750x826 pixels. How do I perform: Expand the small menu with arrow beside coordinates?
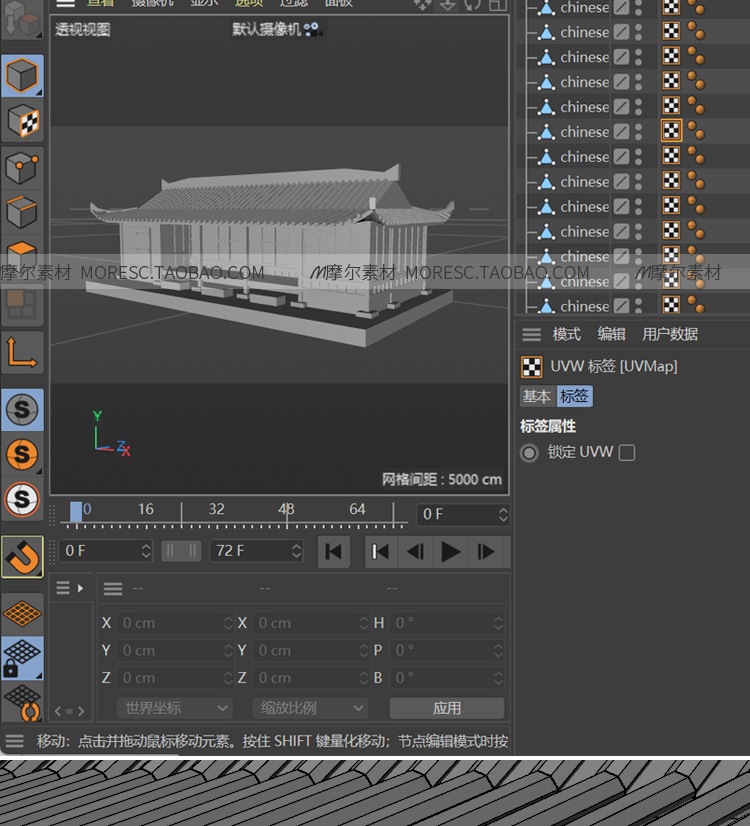[x=70, y=588]
